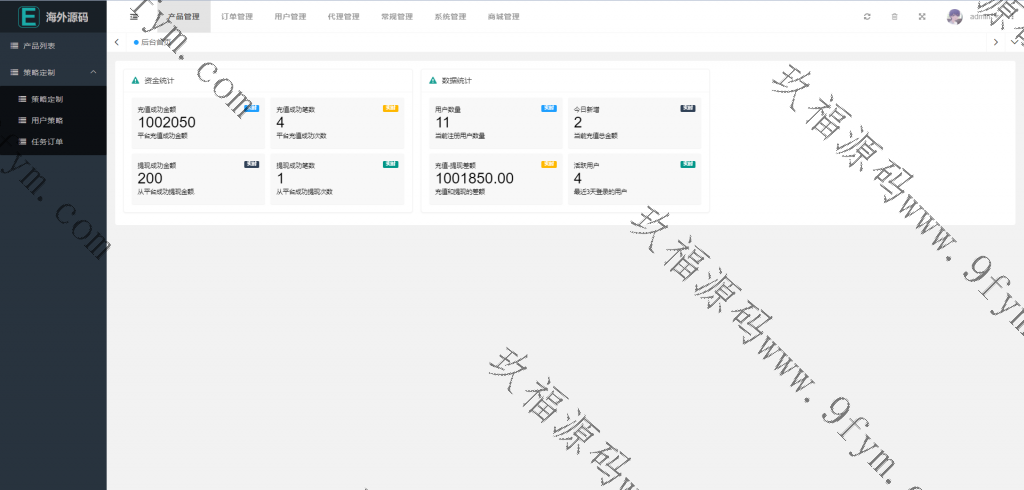Open the 系统管理 top menu

click(x=450, y=17)
